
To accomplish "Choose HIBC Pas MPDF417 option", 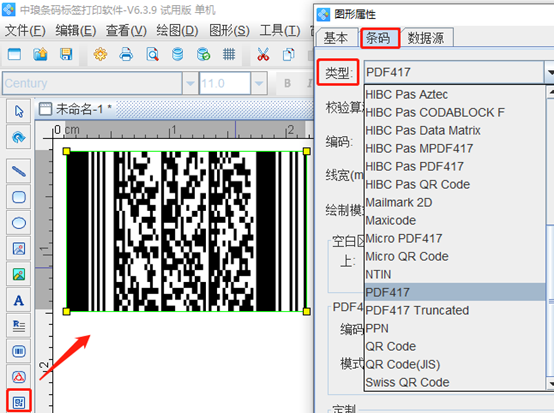I will click(x=455, y=148).
